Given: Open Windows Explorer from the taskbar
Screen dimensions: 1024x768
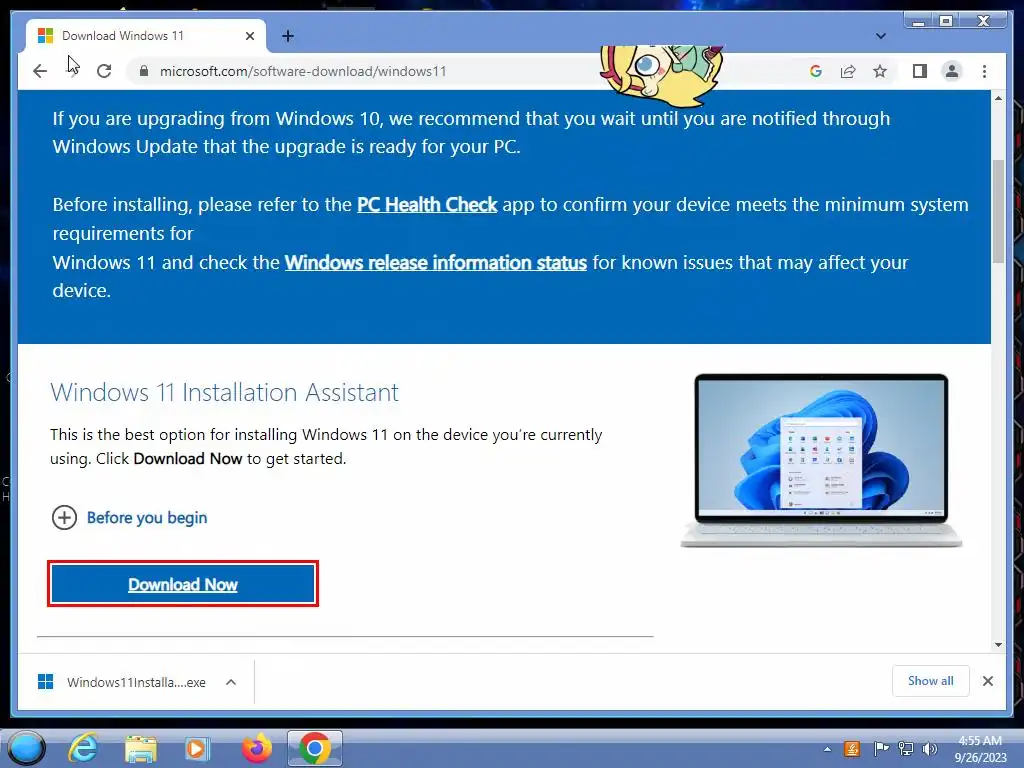Looking at the screenshot, I should click(140, 748).
